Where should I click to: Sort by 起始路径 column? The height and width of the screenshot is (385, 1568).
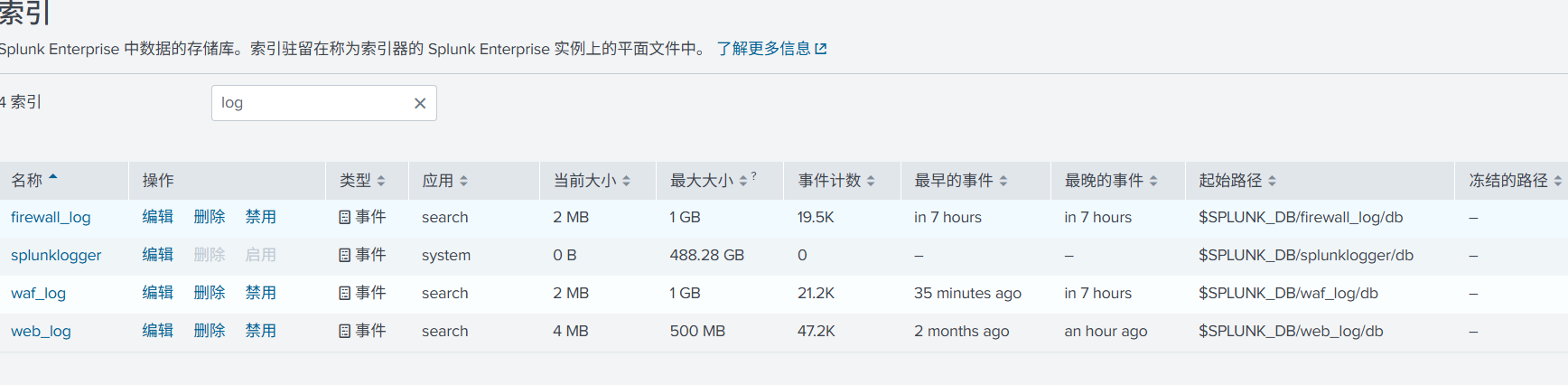tap(1237, 181)
